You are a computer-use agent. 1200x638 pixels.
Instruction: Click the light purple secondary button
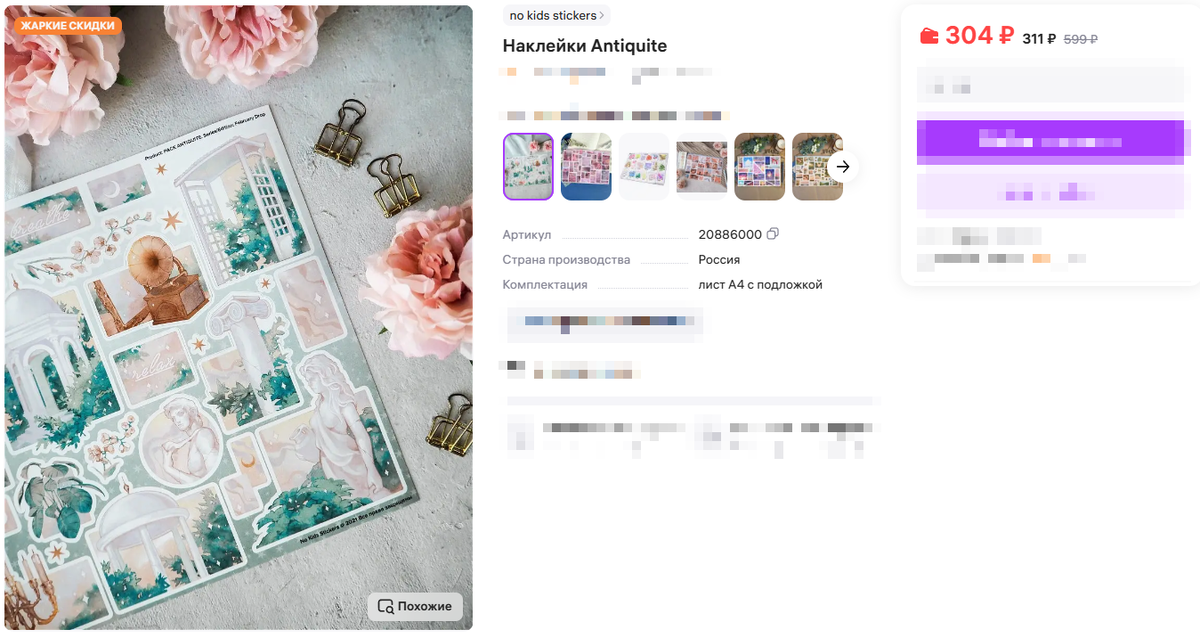click(x=1050, y=192)
